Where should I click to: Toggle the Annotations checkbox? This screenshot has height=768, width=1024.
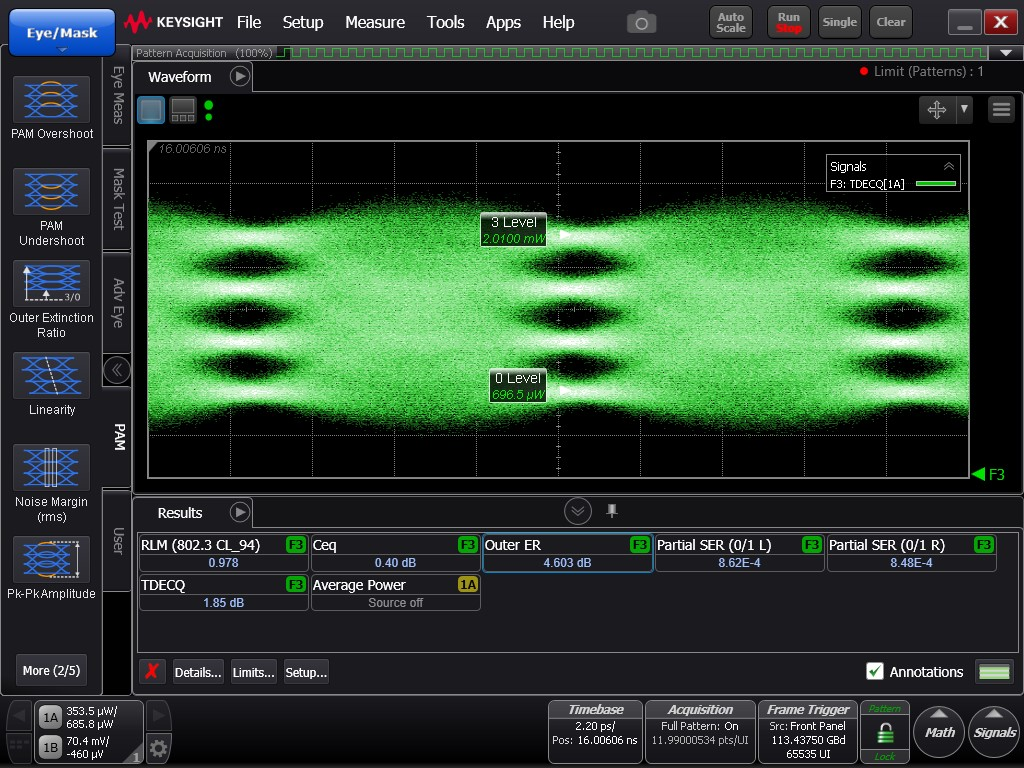[875, 672]
